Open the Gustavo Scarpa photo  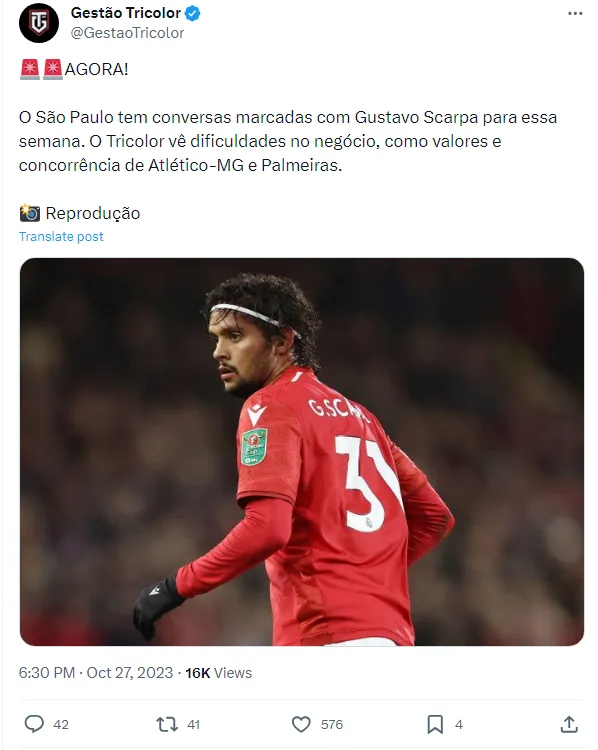(302, 452)
